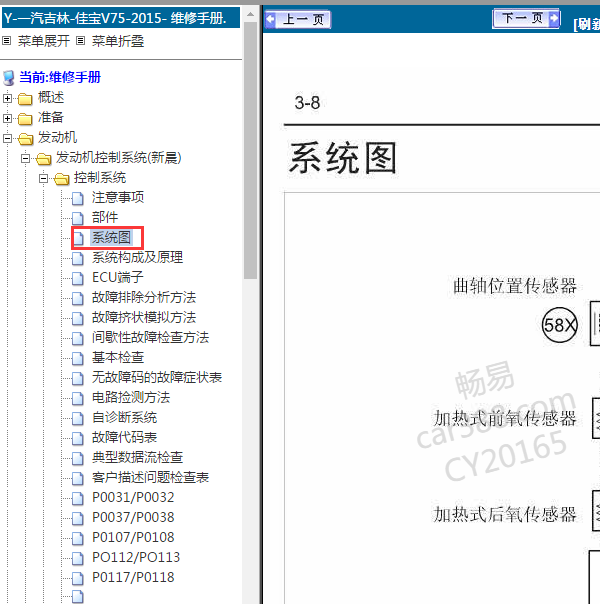Expand the 准备 tree node

(x=7, y=119)
